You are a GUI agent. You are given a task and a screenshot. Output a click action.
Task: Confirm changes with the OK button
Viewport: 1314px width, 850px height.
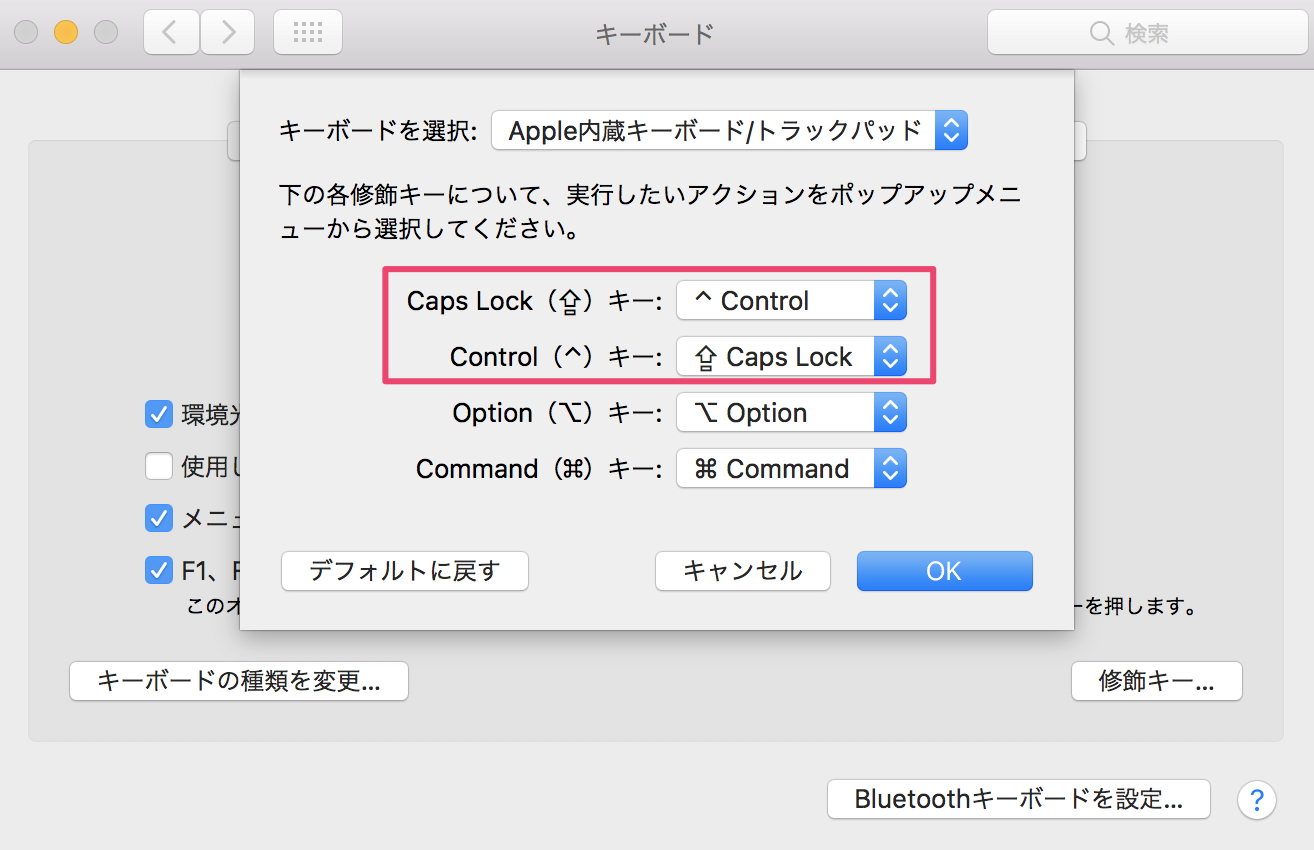pyautogui.click(x=944, y=571)
